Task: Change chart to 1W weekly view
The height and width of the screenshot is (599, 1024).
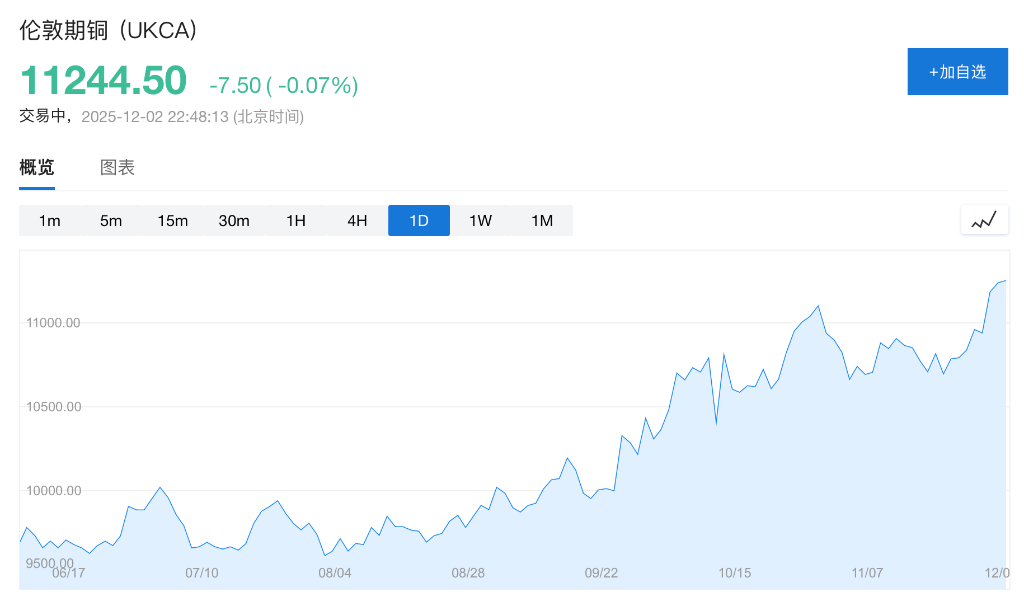Action: pos(481,221)
